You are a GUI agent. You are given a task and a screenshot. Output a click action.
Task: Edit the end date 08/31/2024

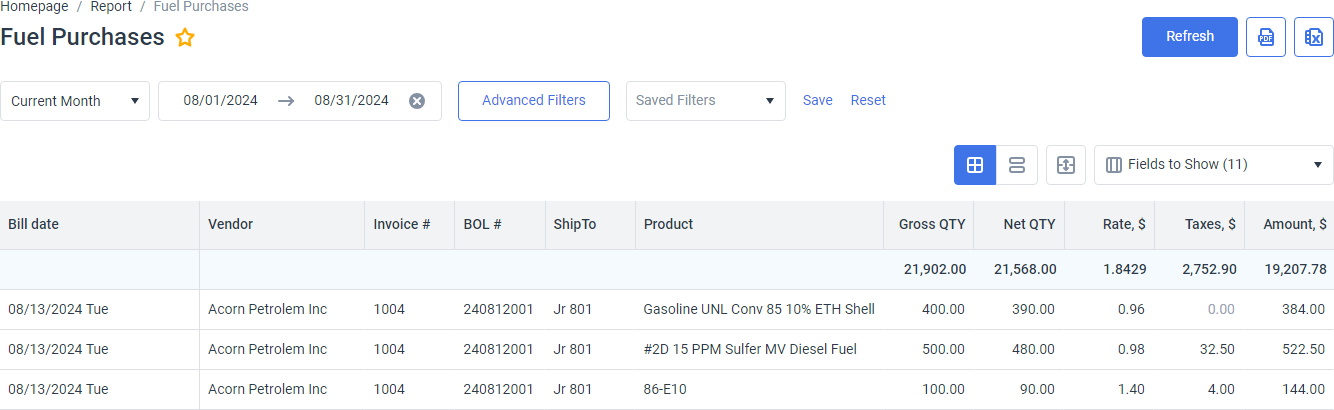click(352, 100)
